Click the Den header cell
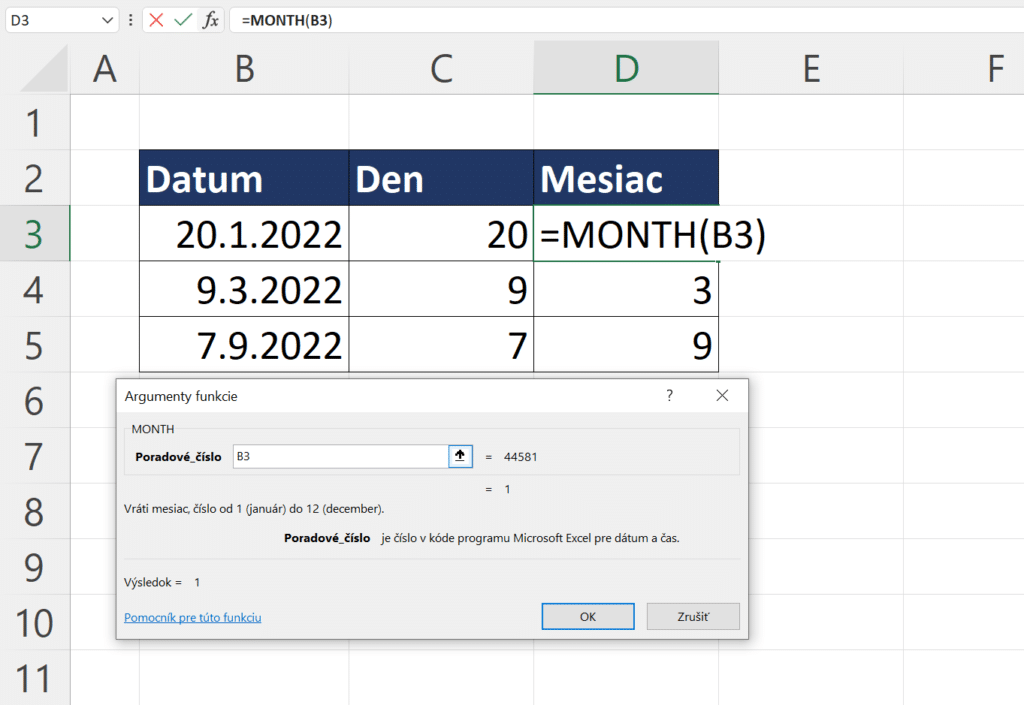This screenshot has width=1024, height=705. (x=441, y=178)
